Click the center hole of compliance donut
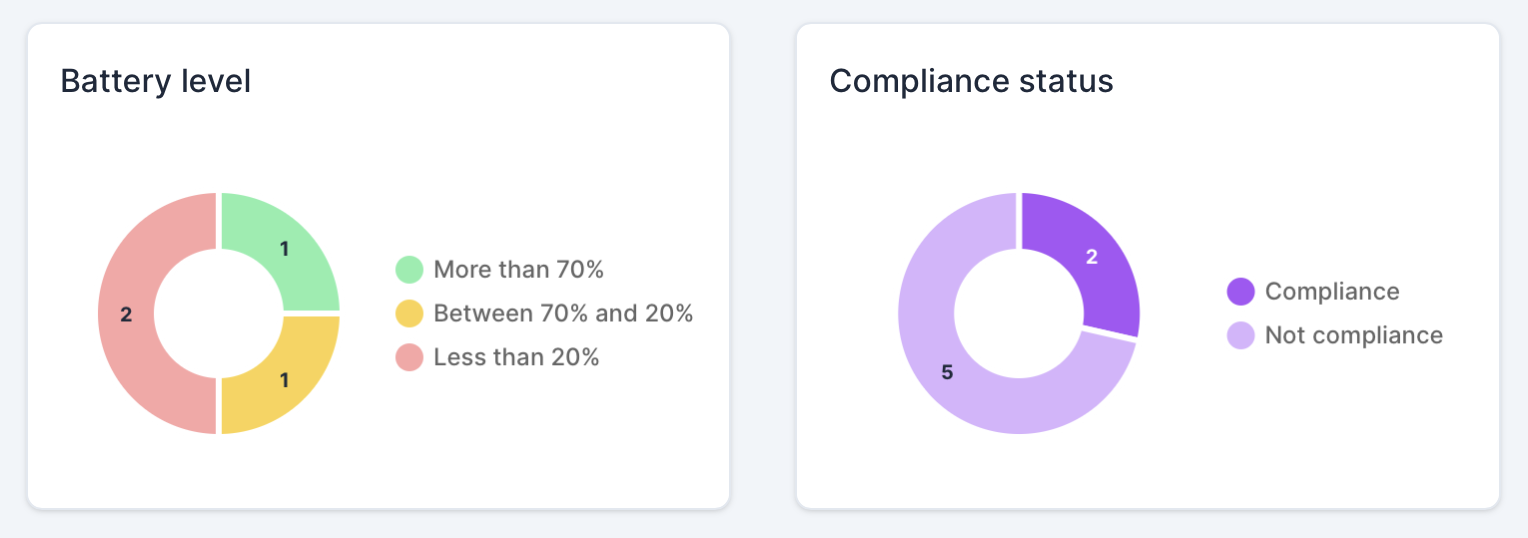Screen dimensions: 1528x538 click(x=1018, y=314)
